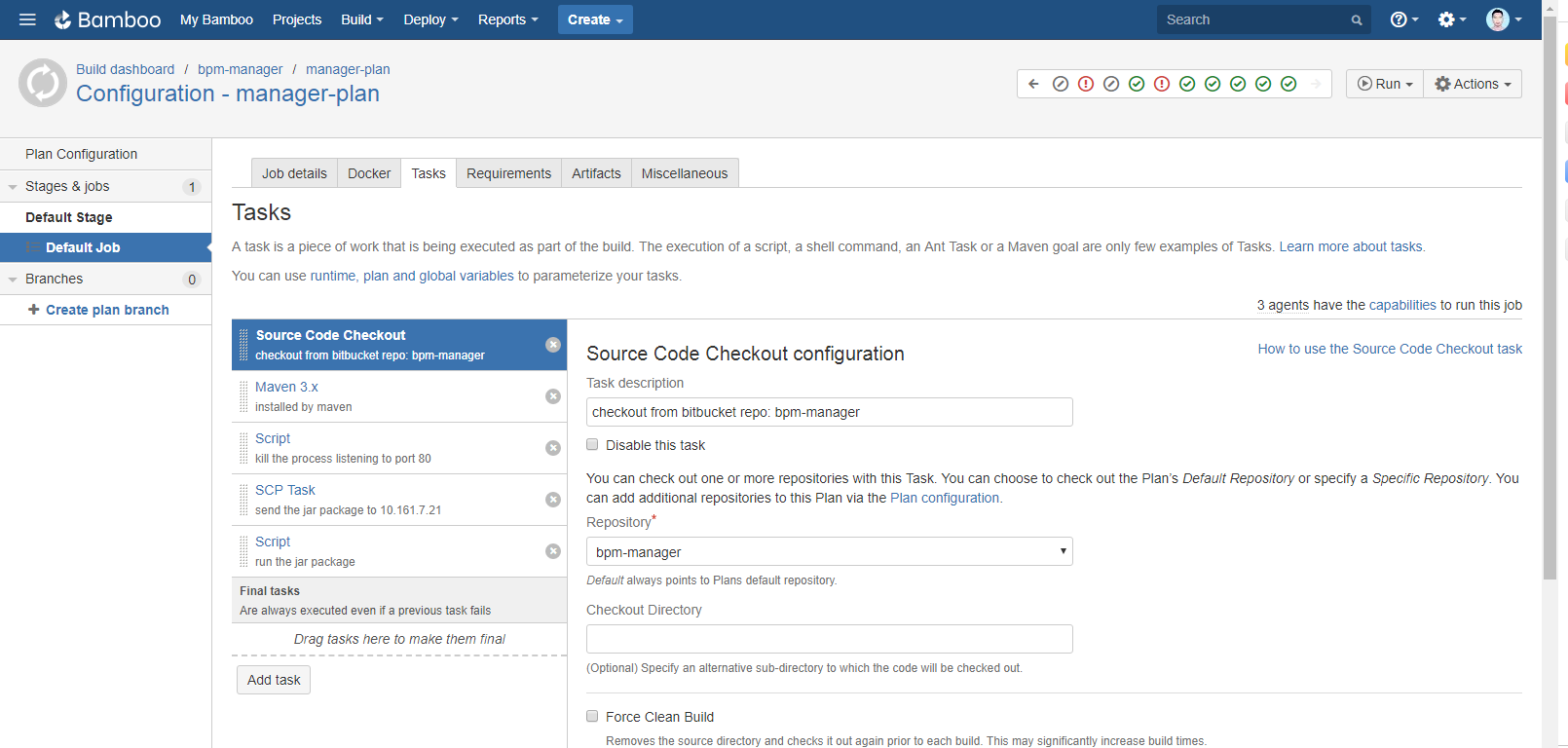Open the manager-plan breadcrumb link
This screenshot has width=1568, height=748.
[x=348, y=69]
